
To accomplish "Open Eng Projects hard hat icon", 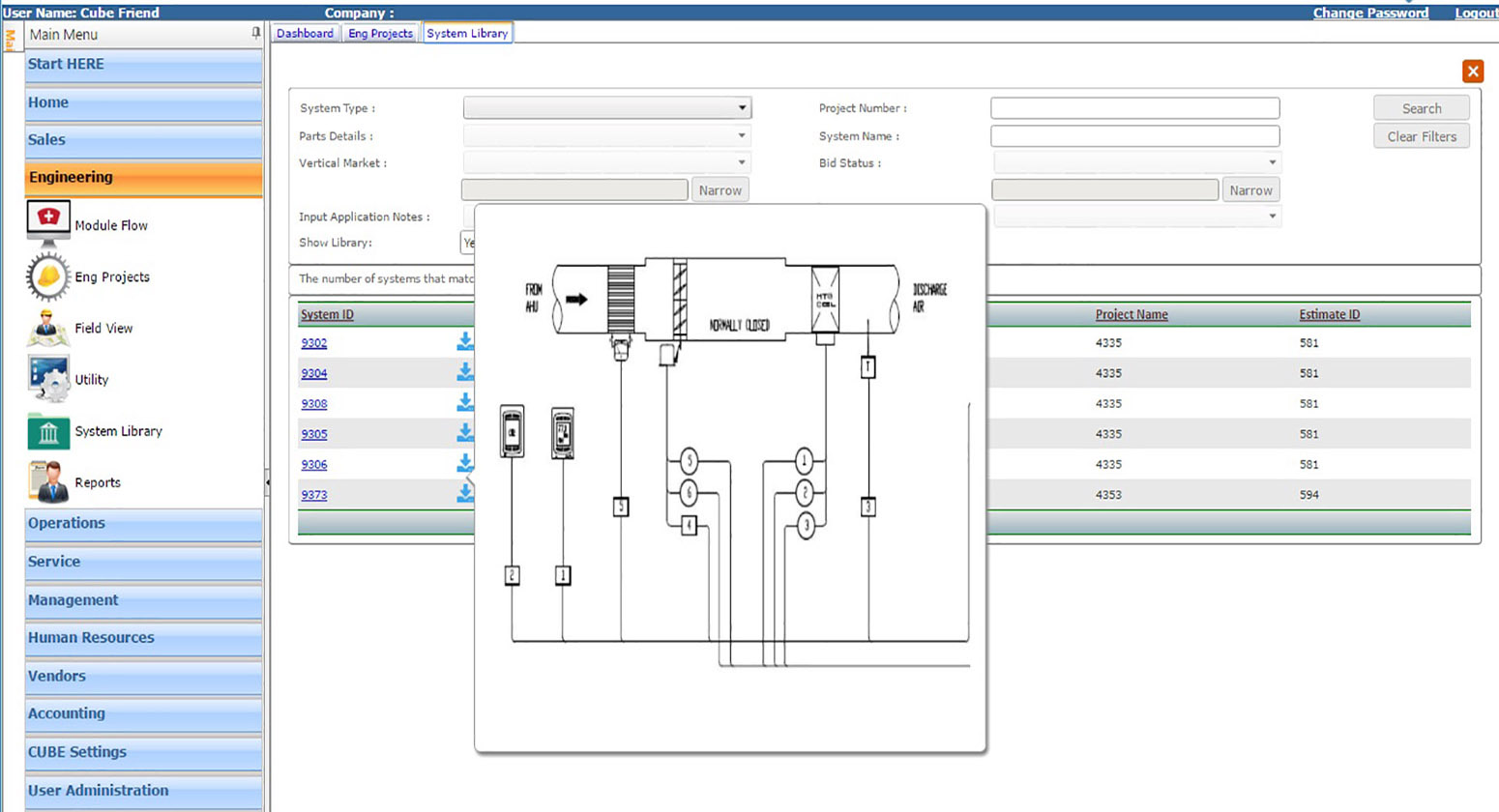I will [x=48, y=276].
